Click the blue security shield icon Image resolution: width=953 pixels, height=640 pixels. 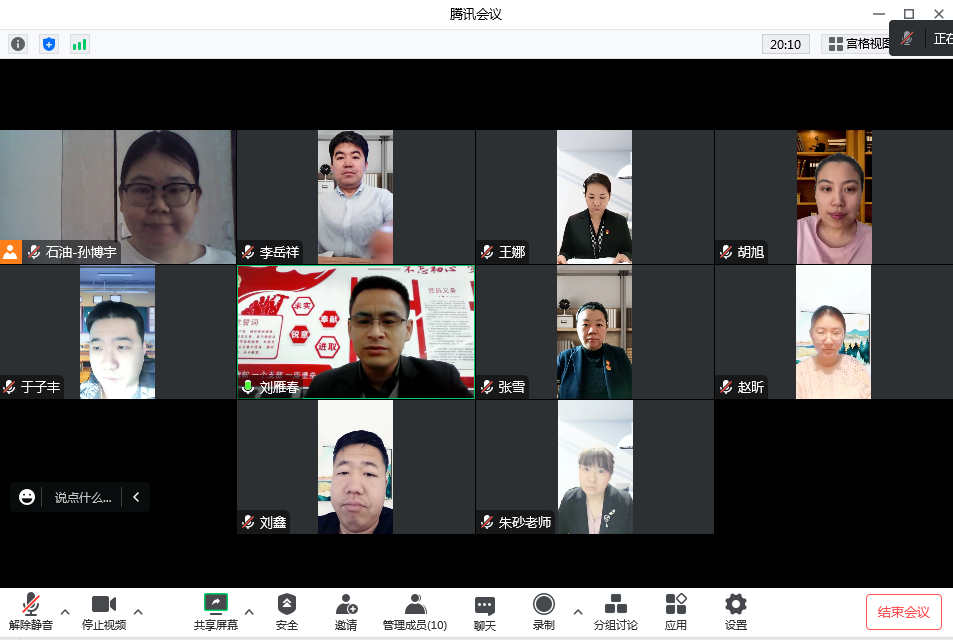(48, 44)
